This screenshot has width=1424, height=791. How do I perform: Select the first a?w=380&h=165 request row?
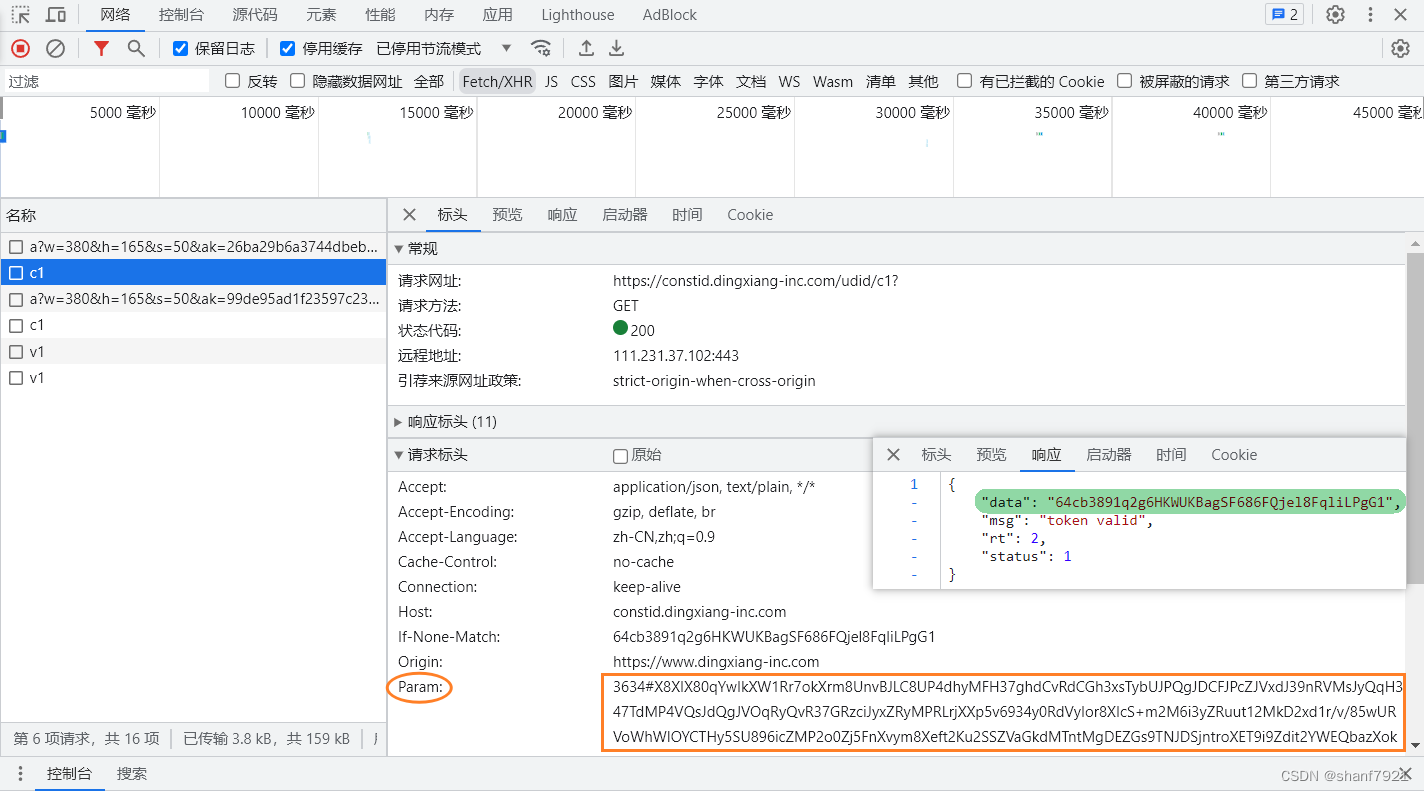[x=193, y=247]
